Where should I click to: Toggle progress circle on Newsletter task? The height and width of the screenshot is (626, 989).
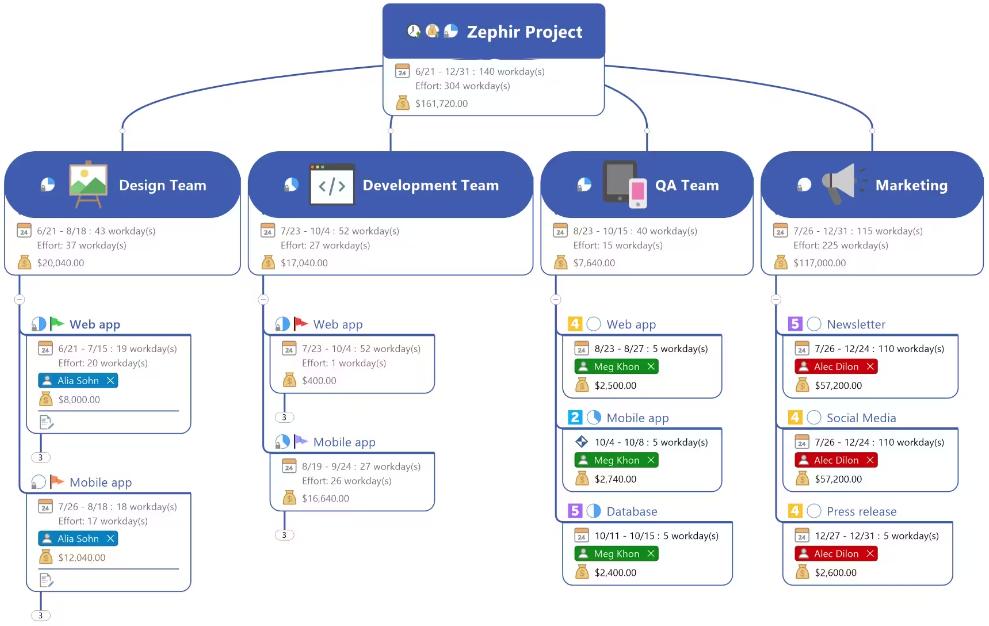pyautogui.click(x=814, y=324)
